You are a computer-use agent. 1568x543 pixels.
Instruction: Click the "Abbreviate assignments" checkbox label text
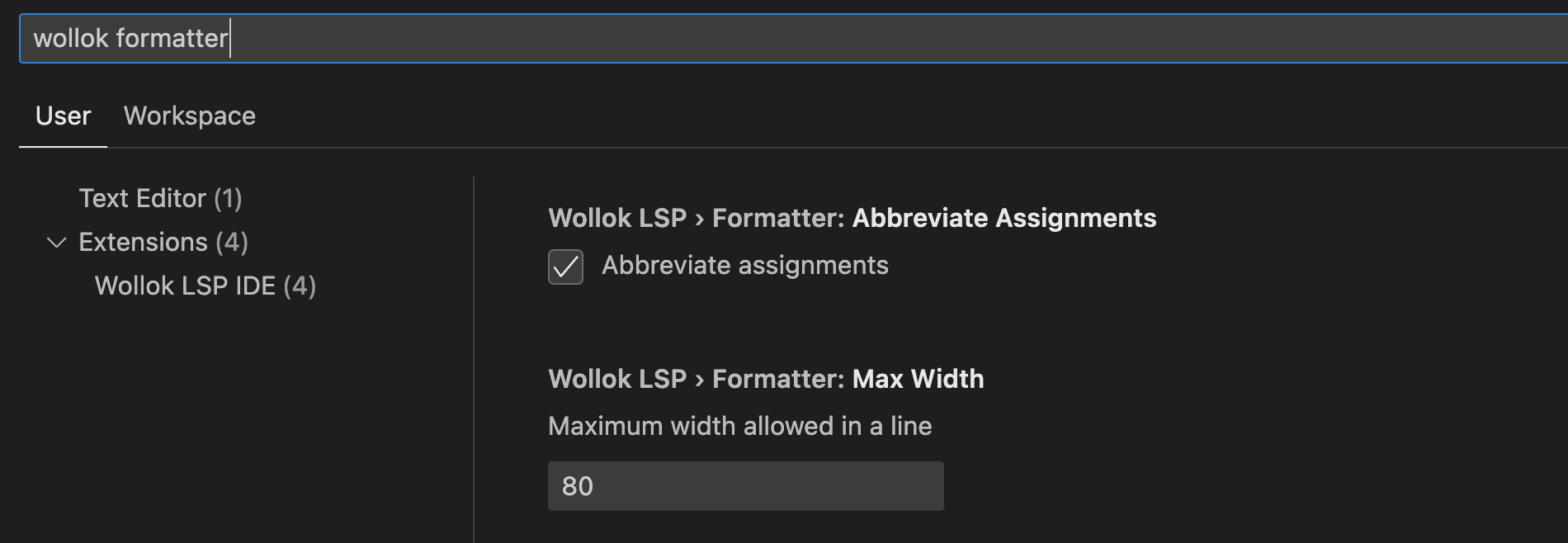(x=744, y=265)
